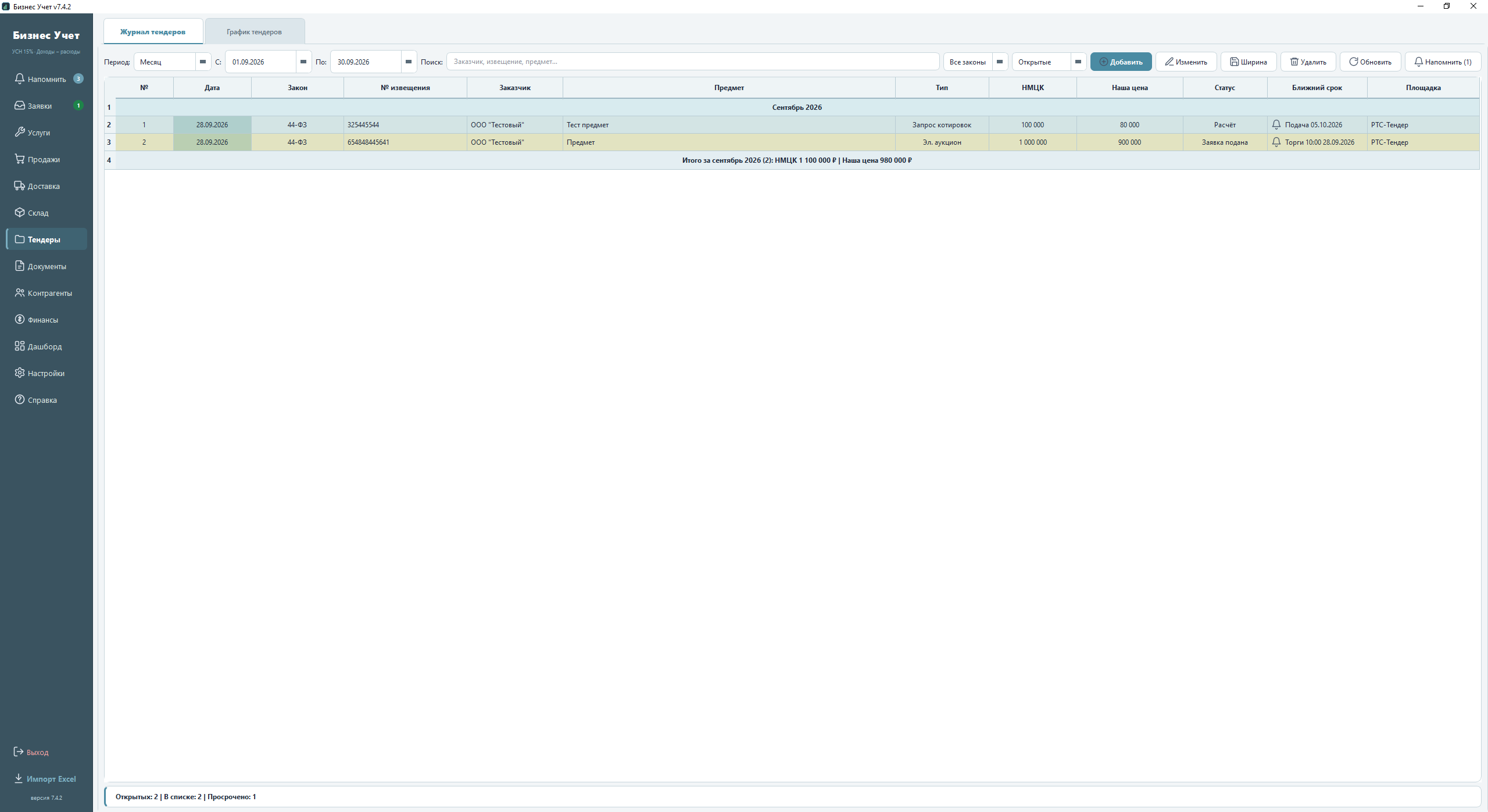Sort by the НМЦК column header

click(1032, 88)
